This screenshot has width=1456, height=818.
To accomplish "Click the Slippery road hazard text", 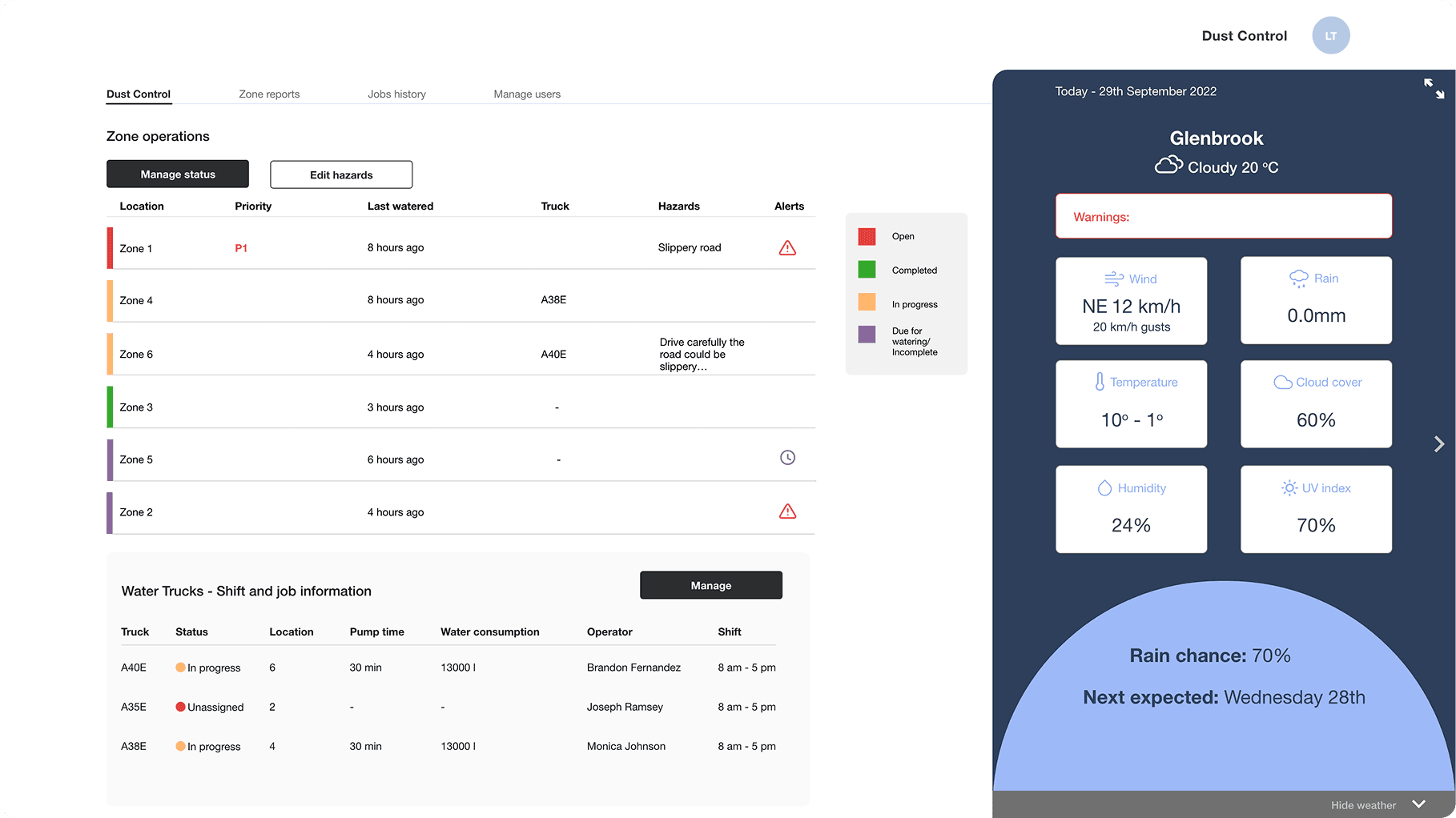I will click(690, 248).
